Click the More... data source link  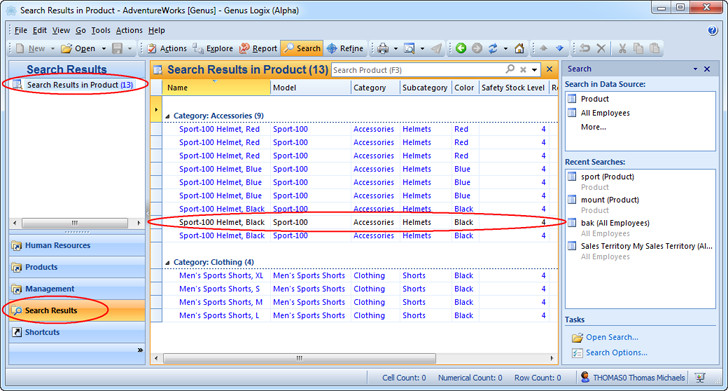(x=593, y=127)
